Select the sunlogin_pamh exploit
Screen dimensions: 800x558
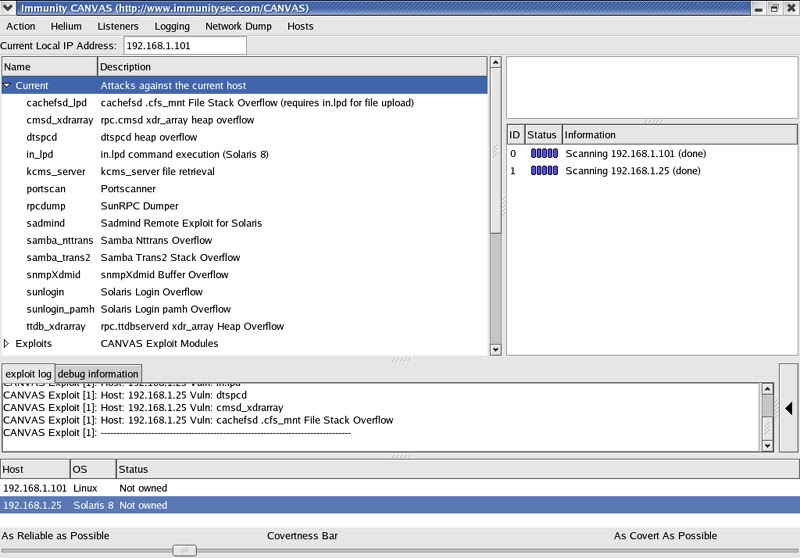pos(244,309)
